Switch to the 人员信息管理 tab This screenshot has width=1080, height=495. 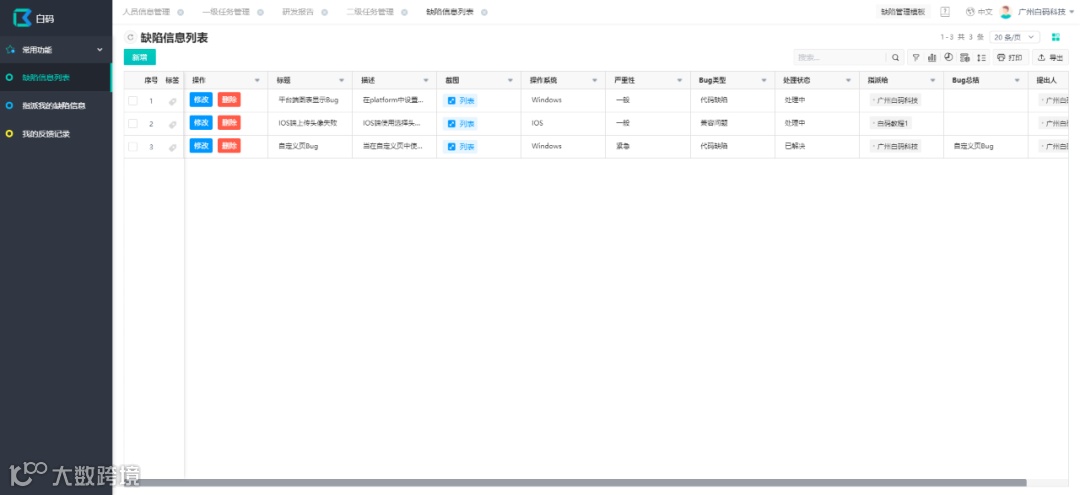146,12
